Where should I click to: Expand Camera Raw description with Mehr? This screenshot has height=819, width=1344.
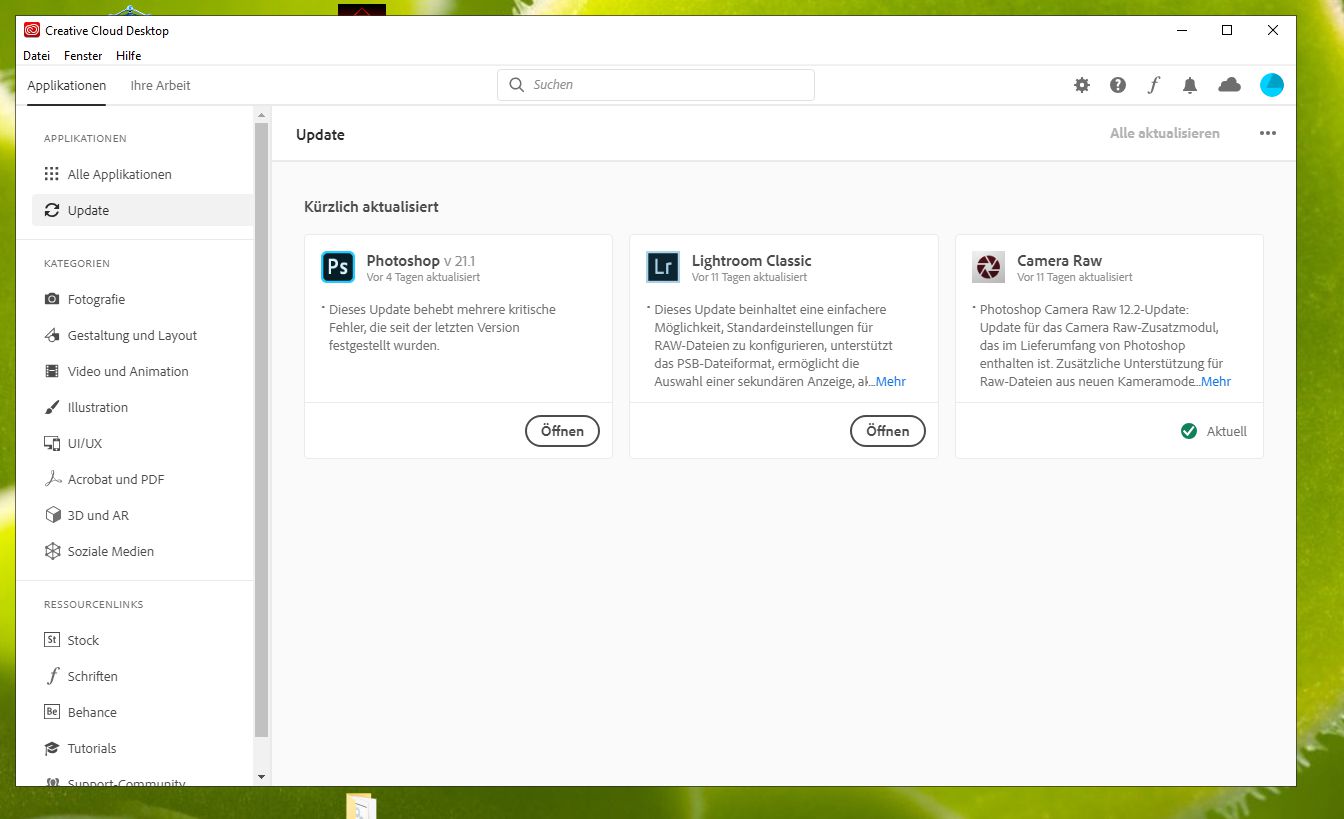[1216, 382]
